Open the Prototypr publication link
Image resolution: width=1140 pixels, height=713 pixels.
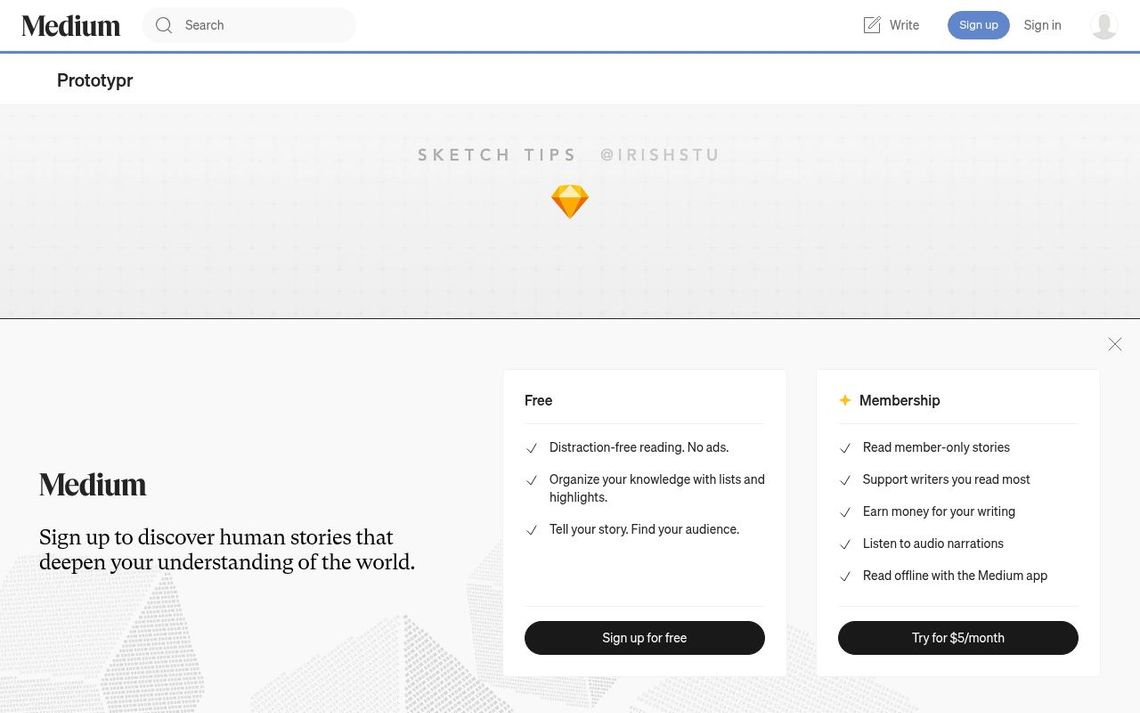click(95, 80)
